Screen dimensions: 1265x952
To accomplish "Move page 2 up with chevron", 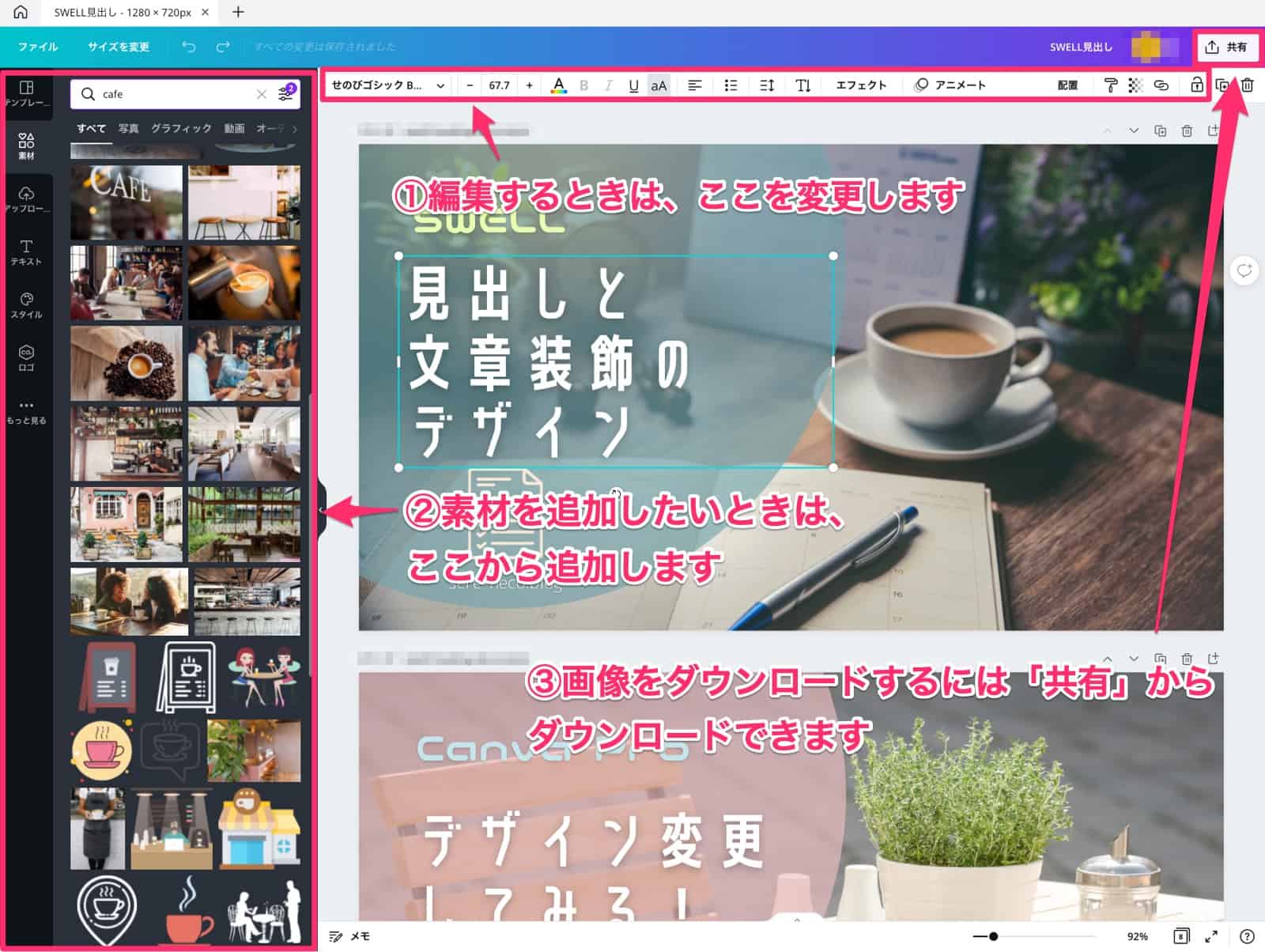I will coord(1107,658).
